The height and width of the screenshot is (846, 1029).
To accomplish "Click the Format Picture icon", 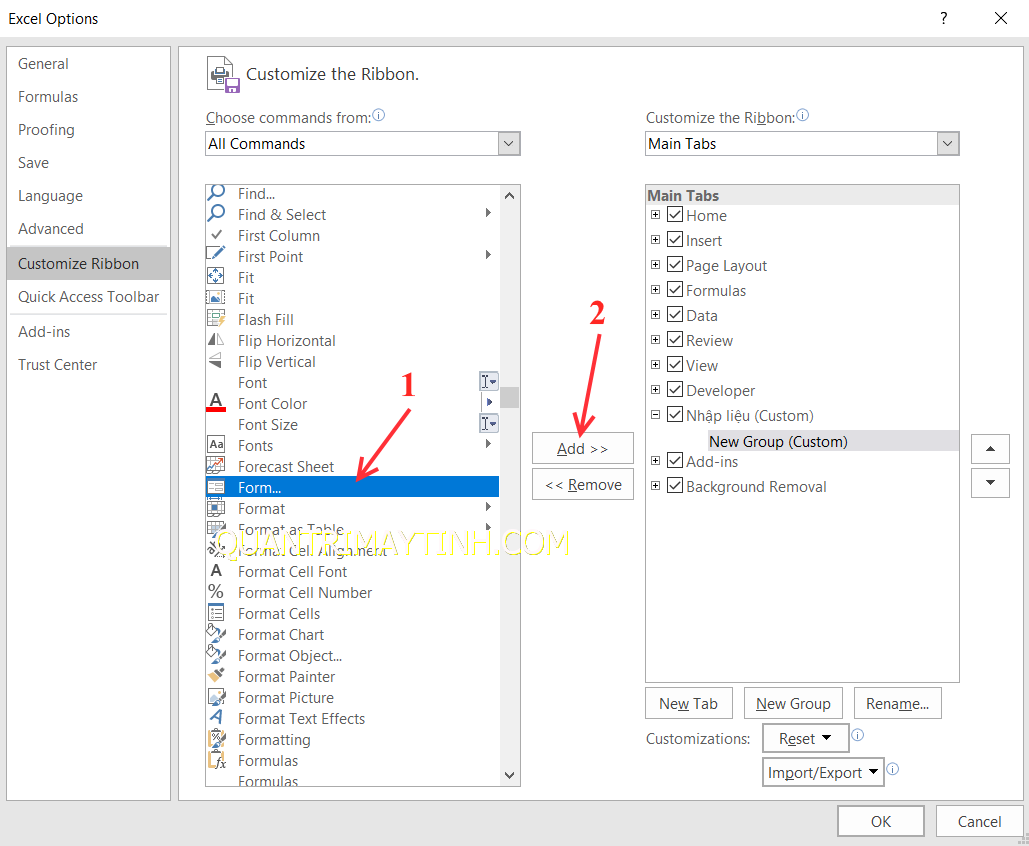I will point(216,696).
